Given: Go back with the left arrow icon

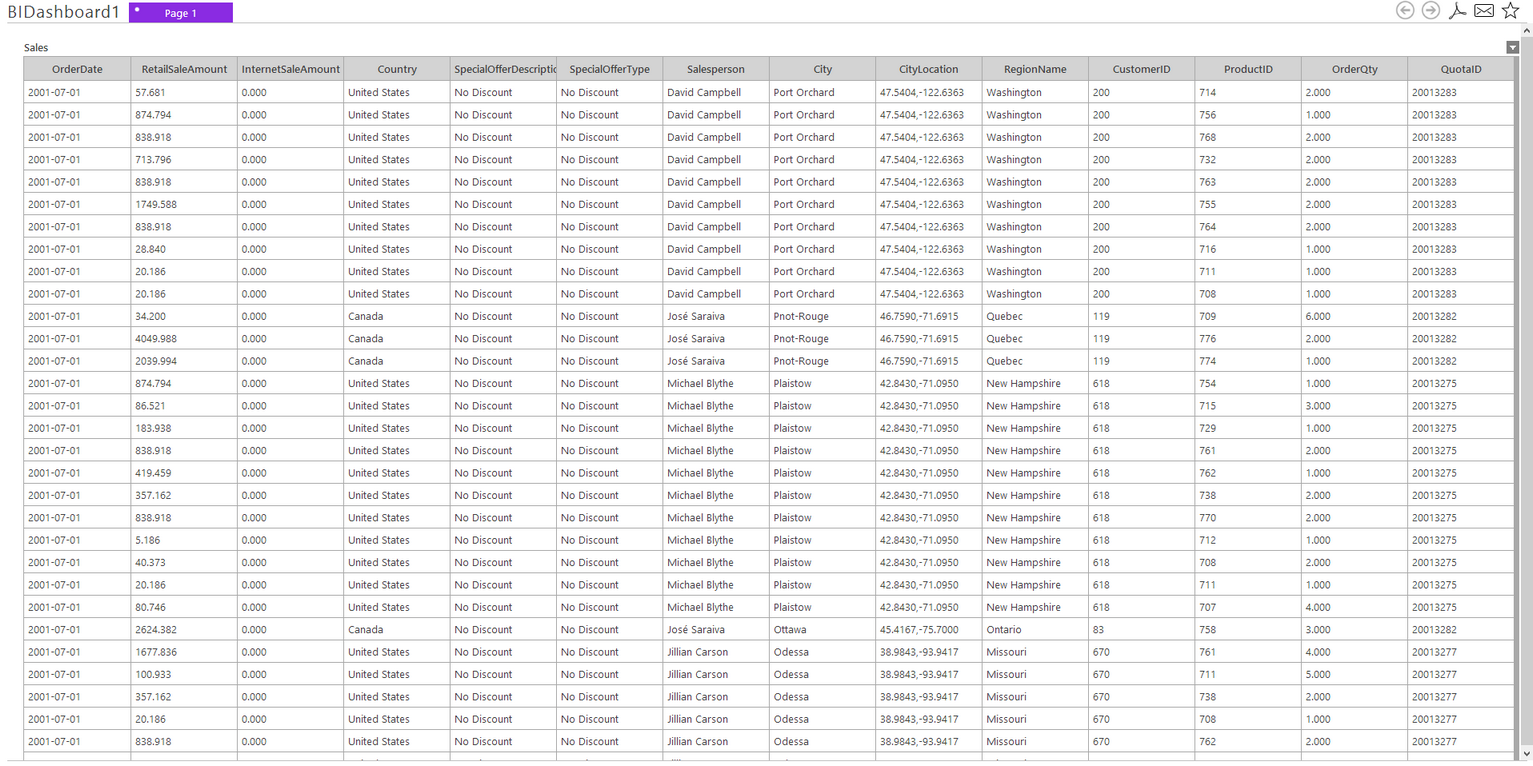Looking at the screenshot, I should click(x=1405, y=11).
